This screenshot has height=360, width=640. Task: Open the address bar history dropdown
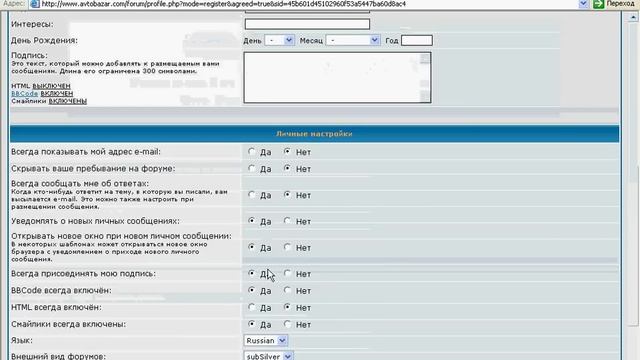pyautogui.click(x=583, y=4)
